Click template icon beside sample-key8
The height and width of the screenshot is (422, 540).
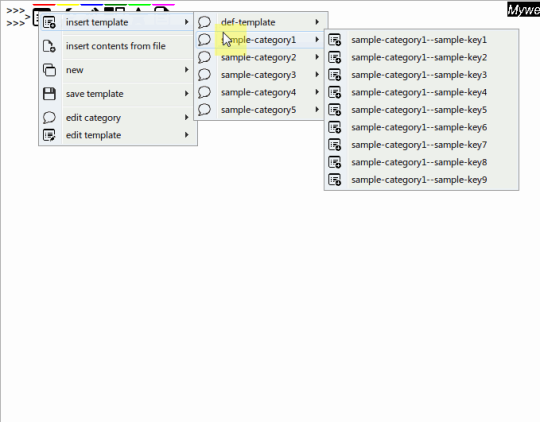tap(334, 162)
